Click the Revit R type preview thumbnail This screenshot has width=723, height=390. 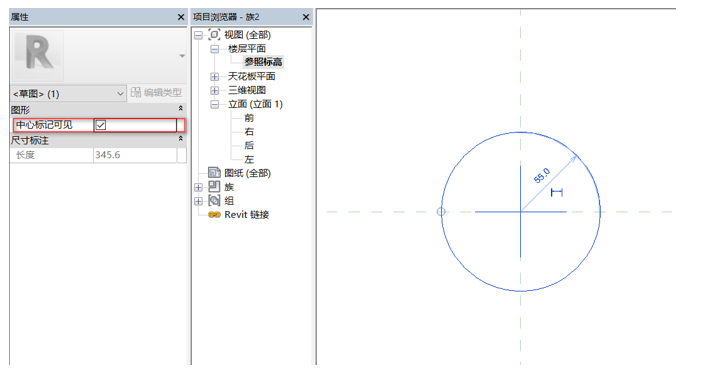[x=38, y=55]
